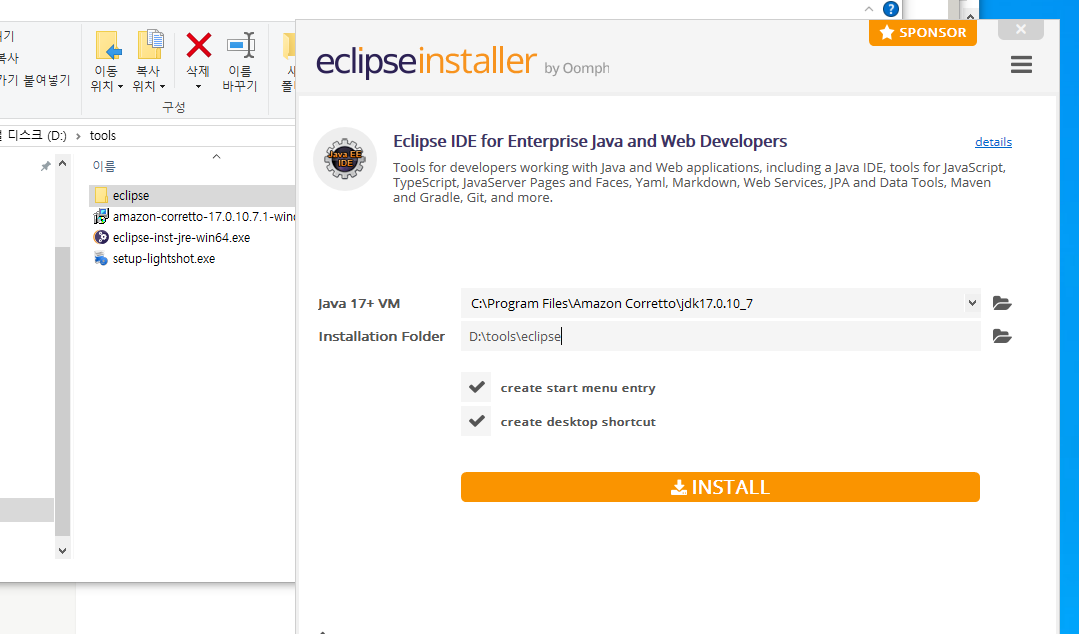Collapse the Explorer ribbon with the chevron
The image size is (1079, 634).
869,9
